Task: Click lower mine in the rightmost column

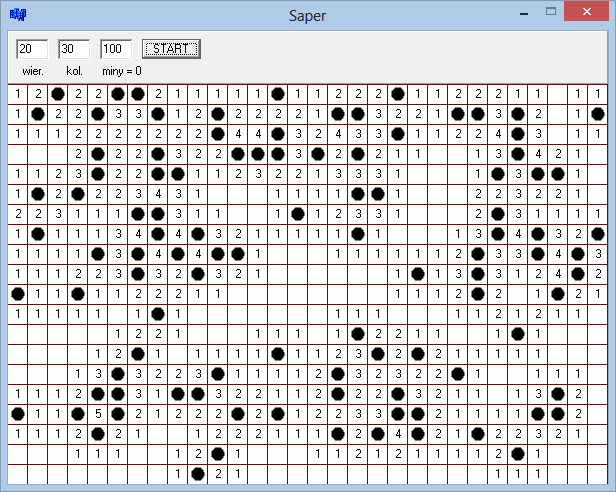Action: point(598,234)
